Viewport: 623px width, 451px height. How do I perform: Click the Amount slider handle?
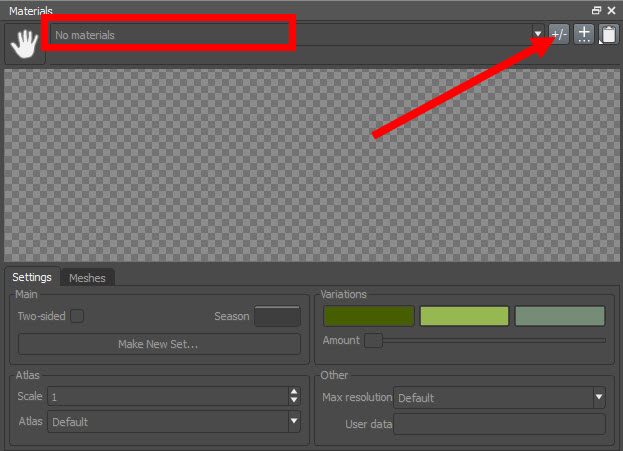tap(373, 341)
